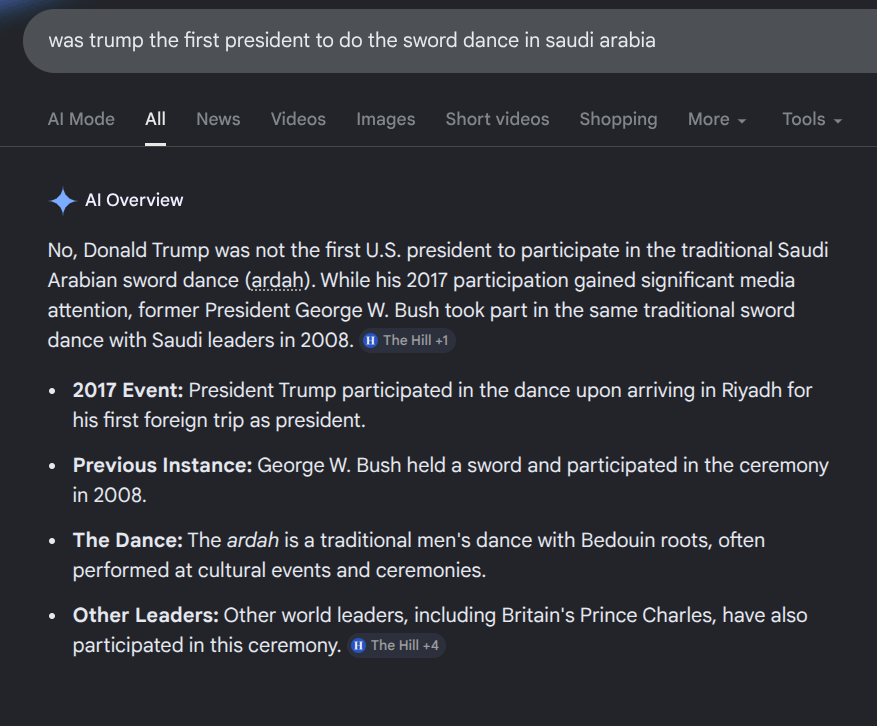Open The Hill +1 source chip
Image resolution: width=877 pixels, height=726 pixels.
408,341
